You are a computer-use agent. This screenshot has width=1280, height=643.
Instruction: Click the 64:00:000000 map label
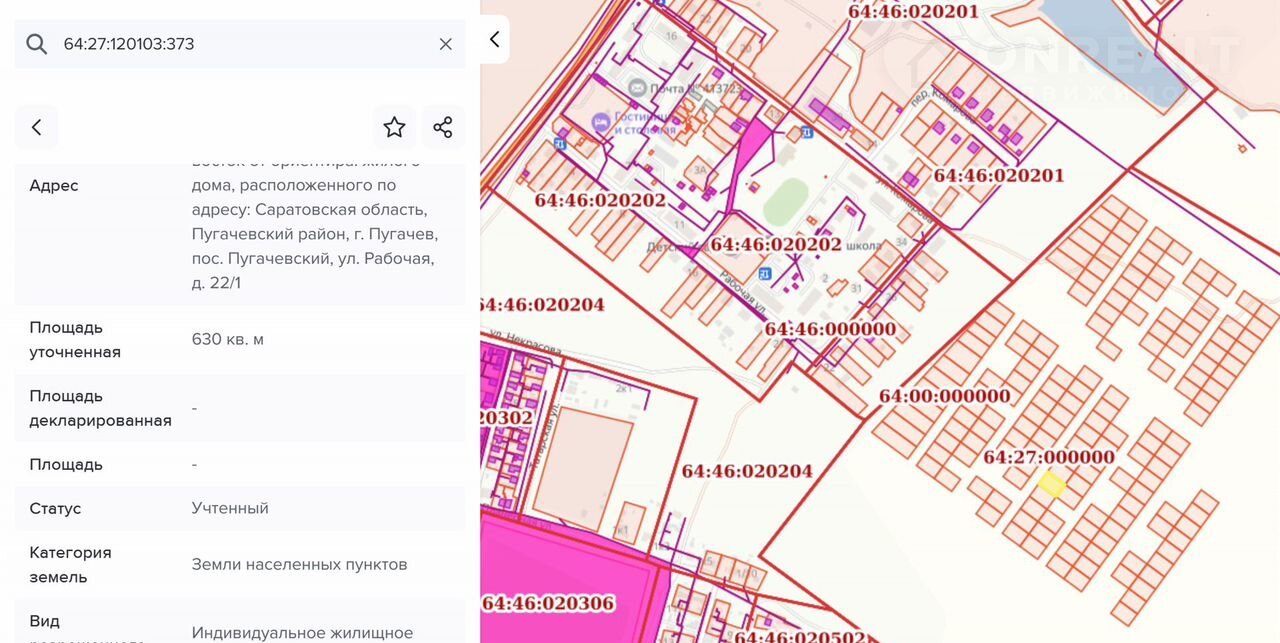[944, 396]
